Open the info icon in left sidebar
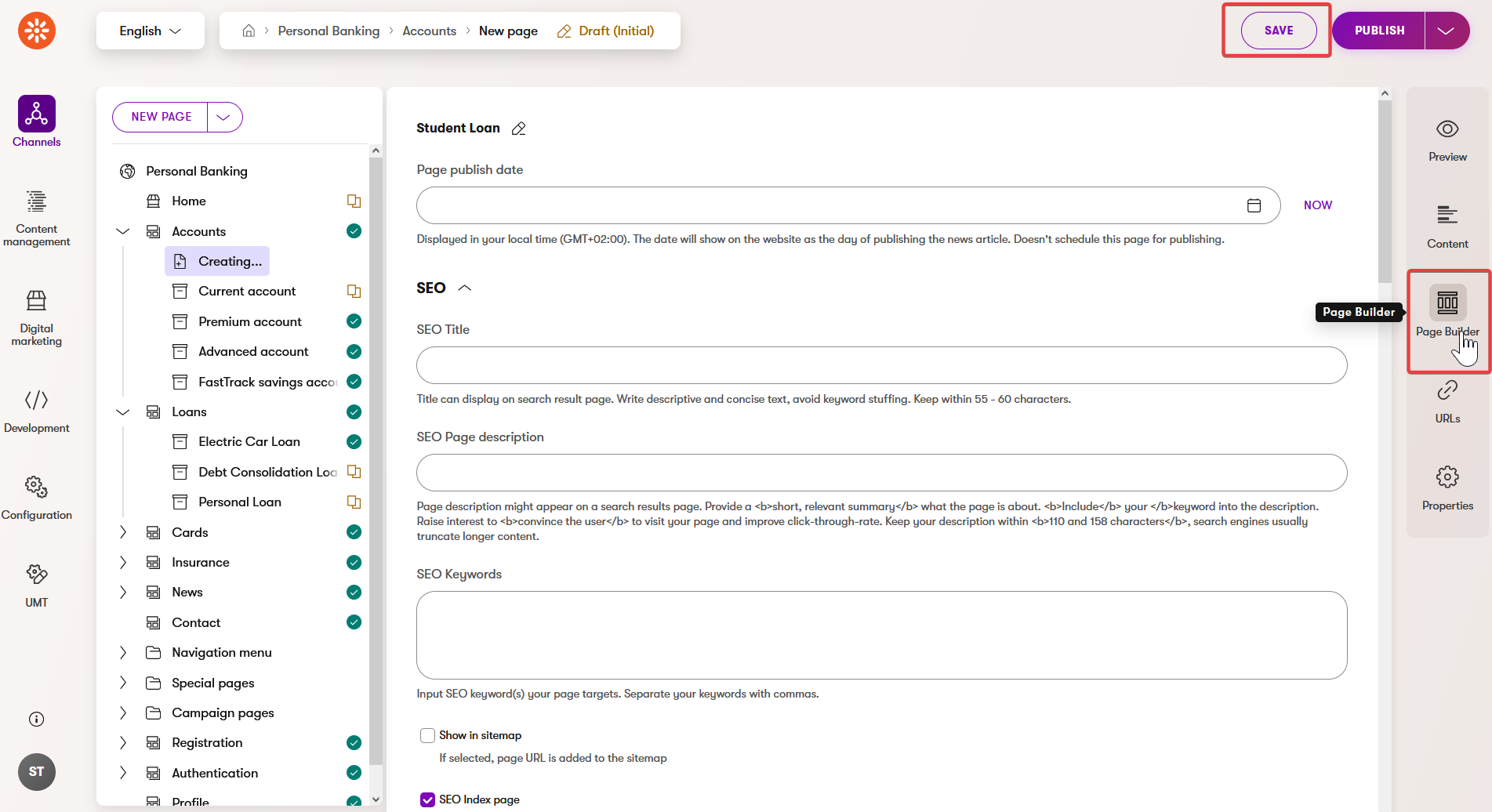Image resolution: width=1492 pixels, height=812 pixels. [x=36, y=719]
